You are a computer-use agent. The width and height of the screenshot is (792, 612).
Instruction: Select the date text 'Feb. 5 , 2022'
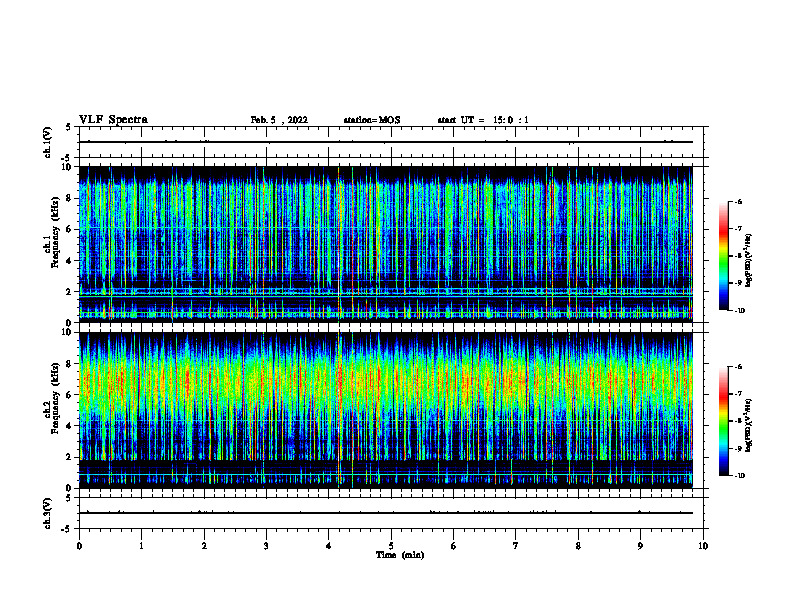click(x=279, y=120)
